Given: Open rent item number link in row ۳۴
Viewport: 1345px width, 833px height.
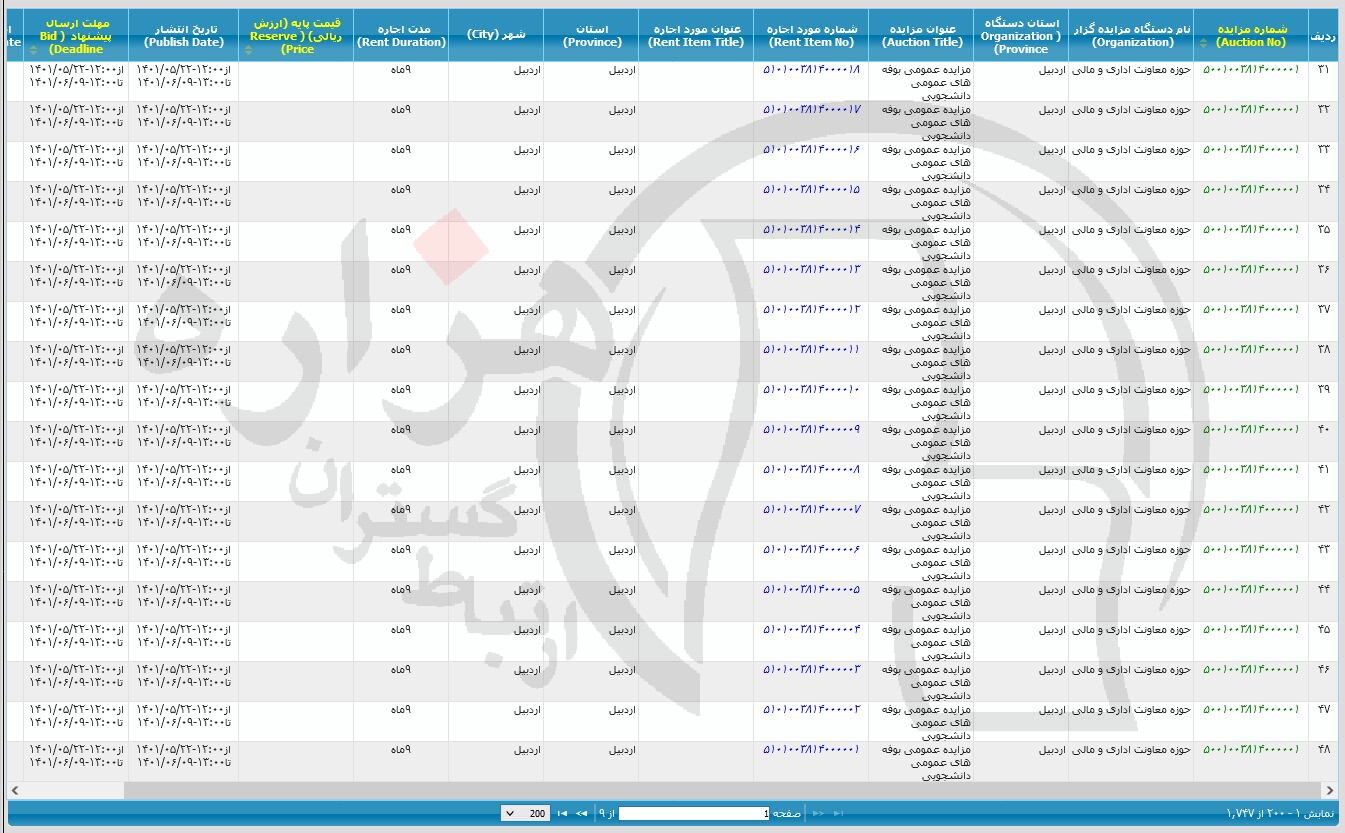Looking at the screenshot, I should (811, 189).
